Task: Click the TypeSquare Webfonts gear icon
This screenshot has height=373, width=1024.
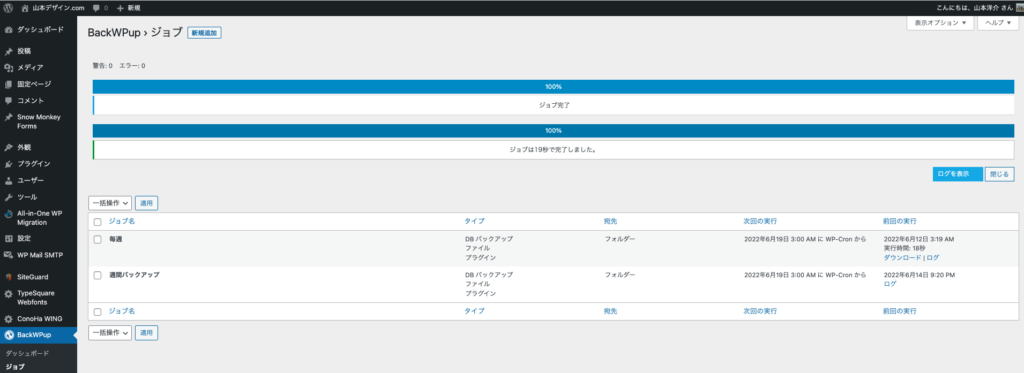Action: pyautogui.click(x=8, y=294)
